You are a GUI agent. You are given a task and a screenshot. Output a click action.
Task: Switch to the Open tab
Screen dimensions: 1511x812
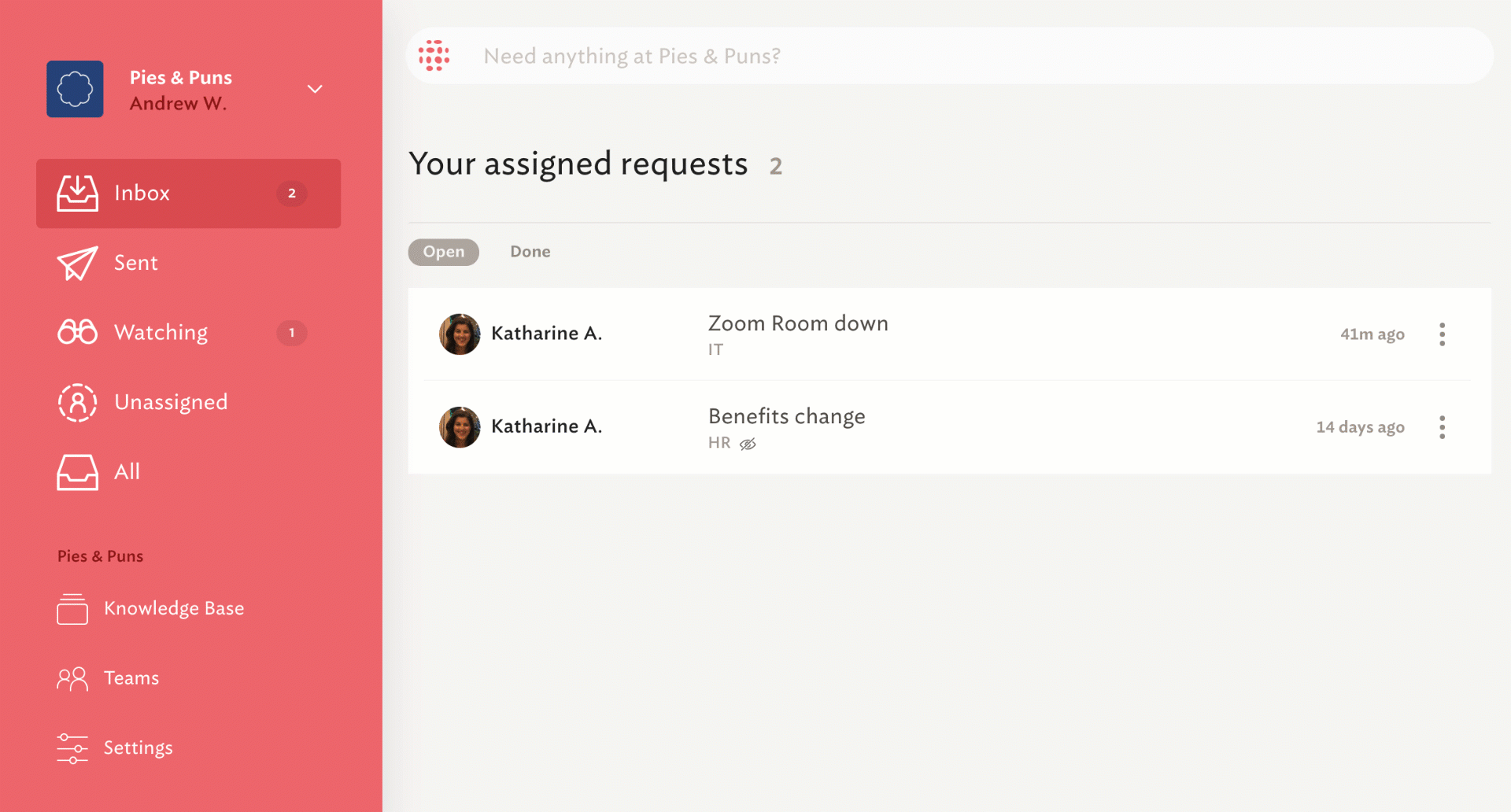coord(444,252)
